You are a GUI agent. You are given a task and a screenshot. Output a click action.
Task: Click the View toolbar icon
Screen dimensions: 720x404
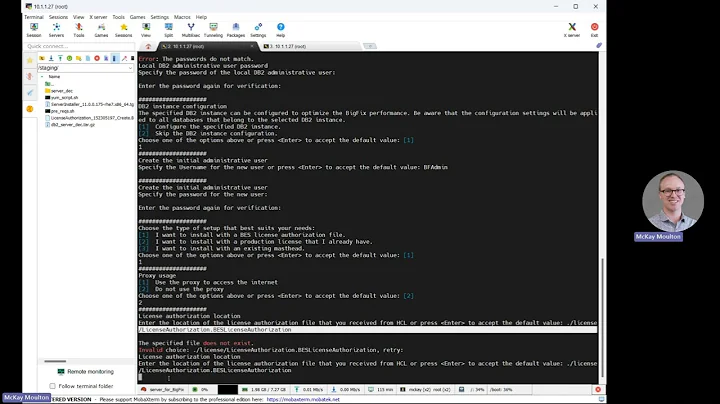point(146,30)
